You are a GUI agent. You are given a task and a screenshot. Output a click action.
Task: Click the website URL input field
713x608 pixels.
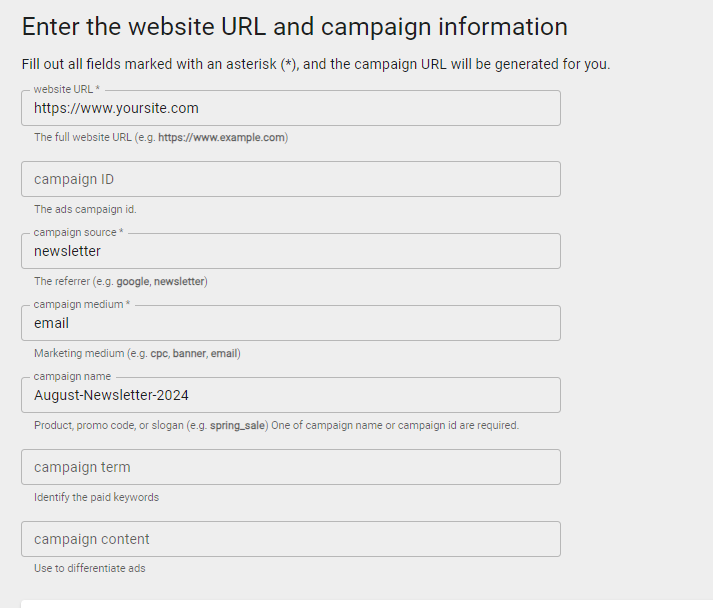pos(290,108)
